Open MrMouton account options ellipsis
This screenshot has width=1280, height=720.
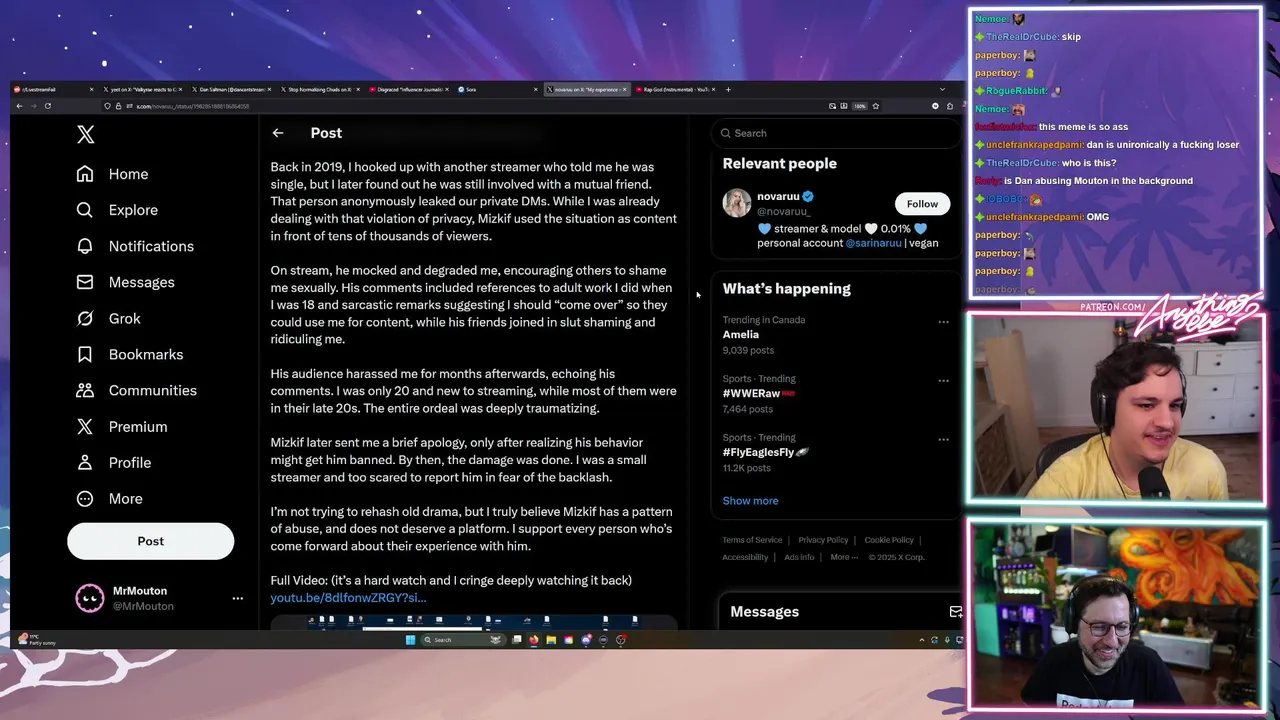(x=237, y=598)
